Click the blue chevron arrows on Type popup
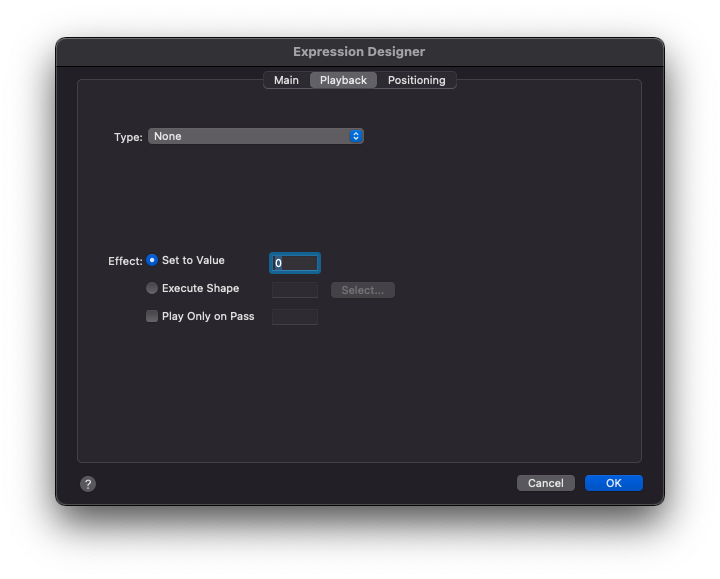The width and height of the screenshot is (720, 579). pos(355,136)
